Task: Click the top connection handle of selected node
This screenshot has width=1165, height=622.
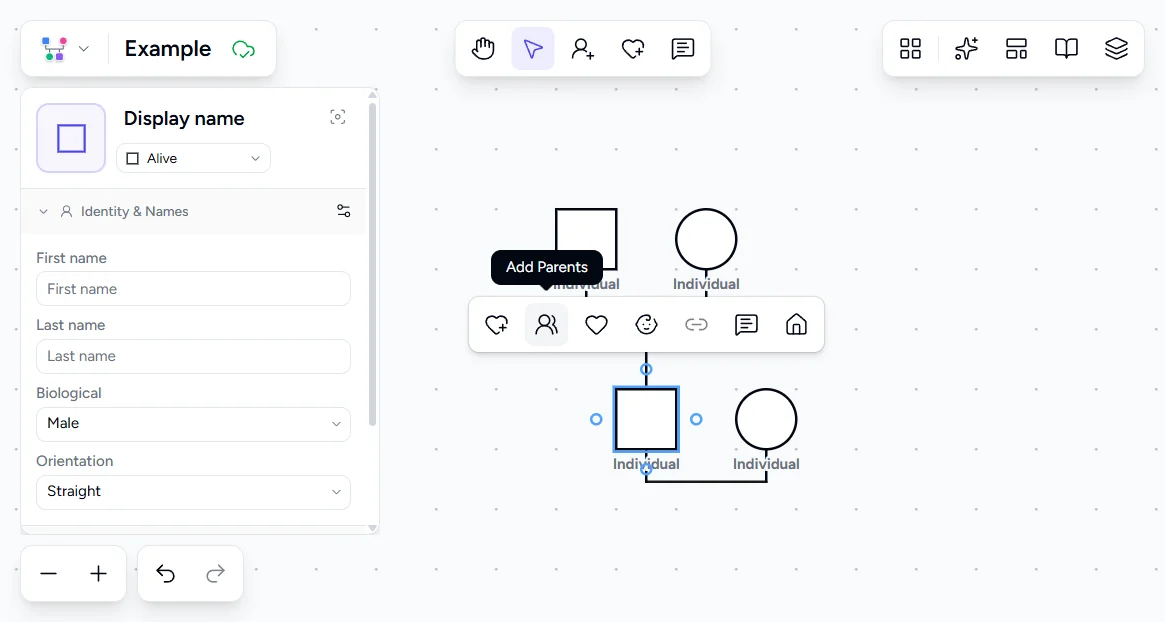Action: click(x=646, y=369)
